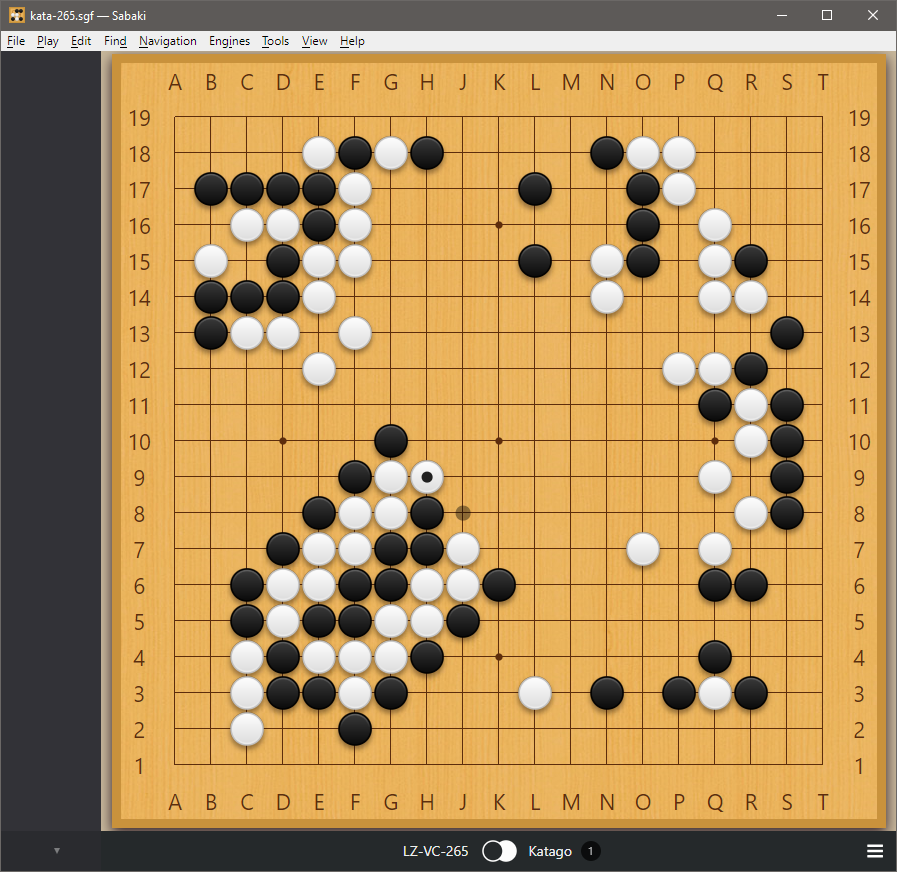The image size is (902, 876).
Task: Open the File menu
Action: pos(16,41)
